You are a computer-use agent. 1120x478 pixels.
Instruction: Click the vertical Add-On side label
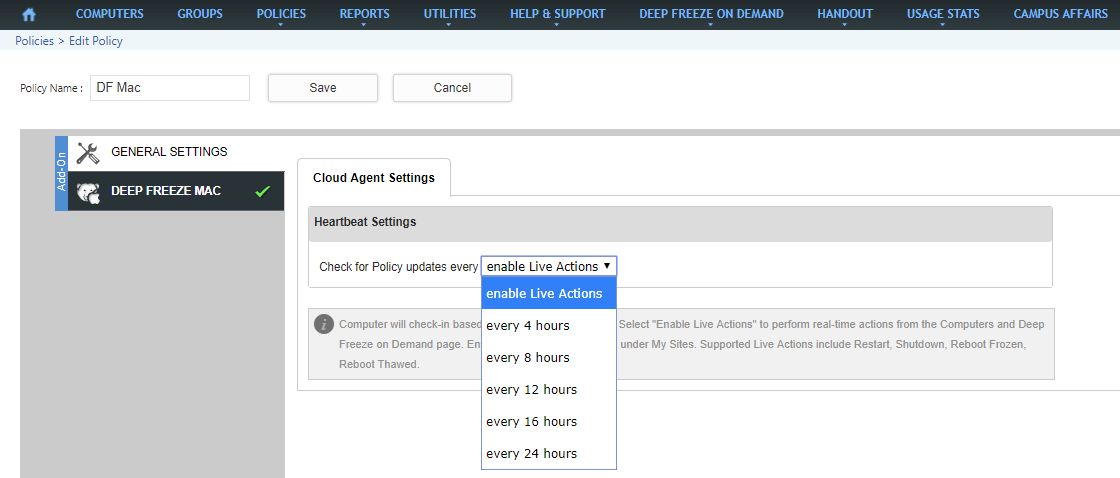coord(61,173)
